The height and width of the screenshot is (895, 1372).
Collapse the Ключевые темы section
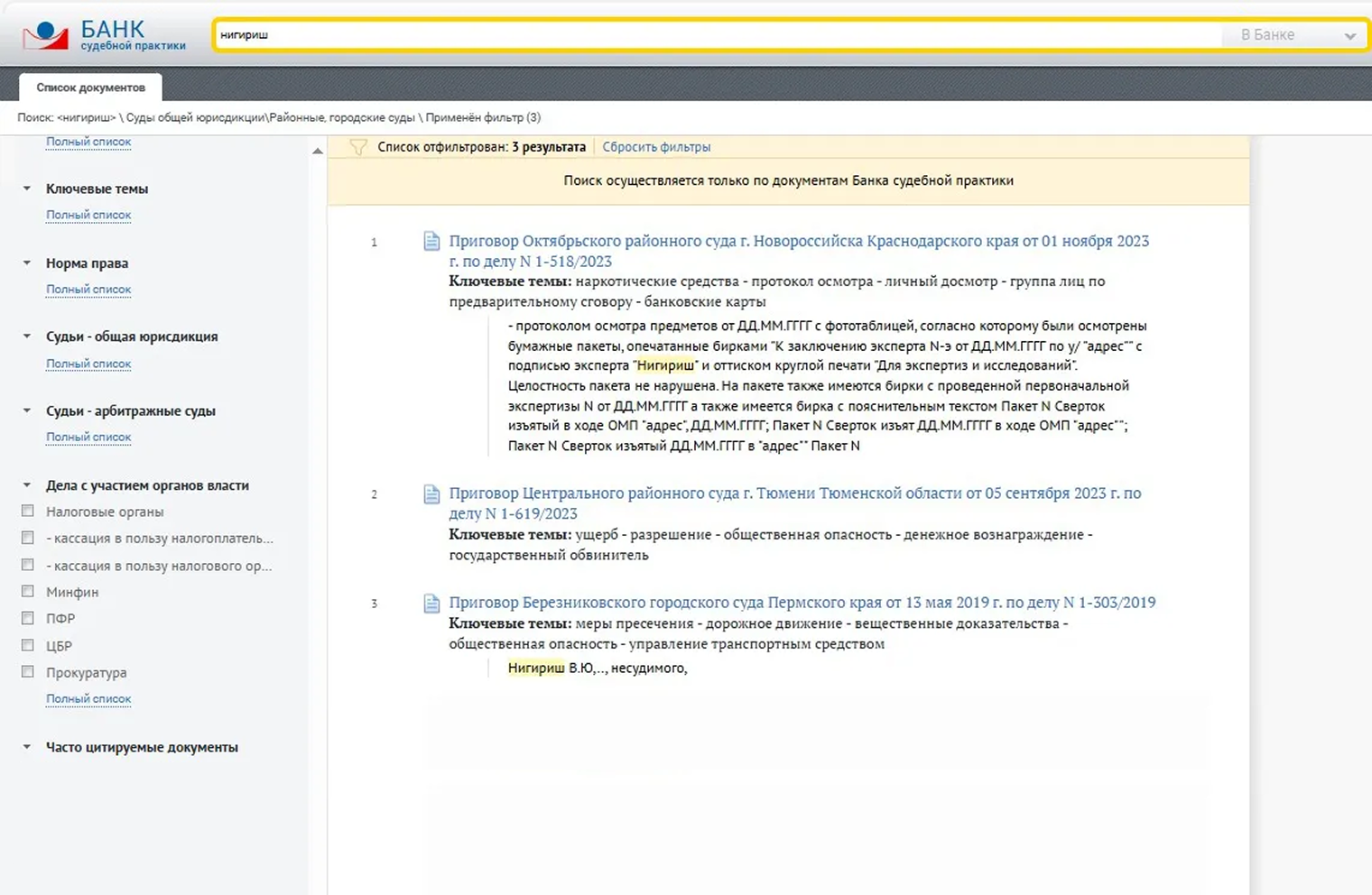click(27, 189)
